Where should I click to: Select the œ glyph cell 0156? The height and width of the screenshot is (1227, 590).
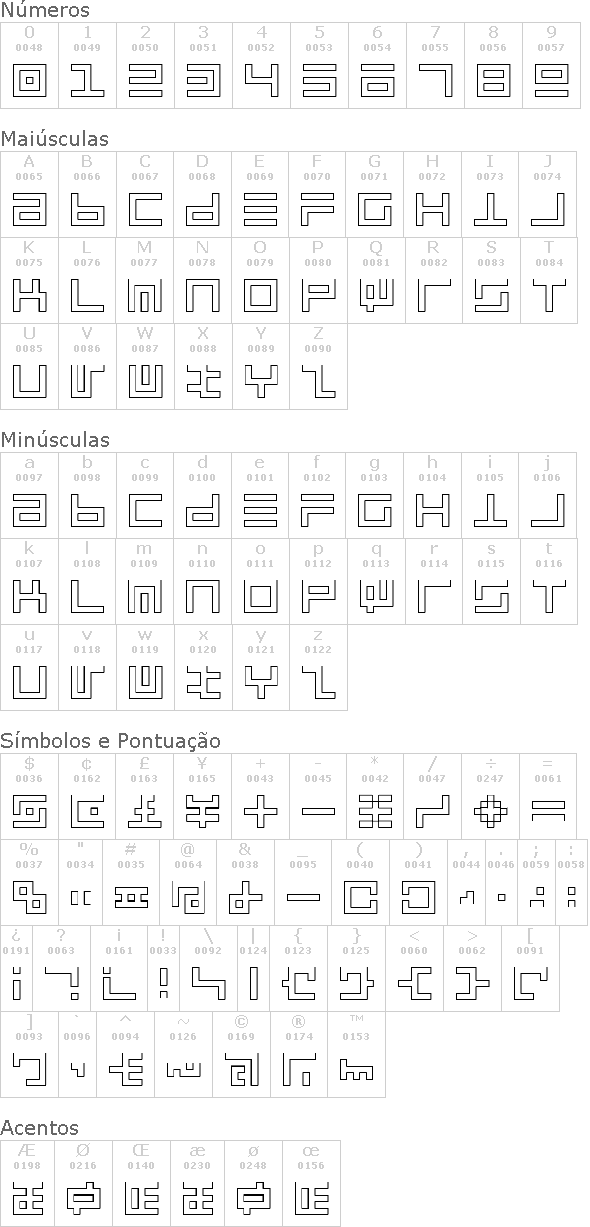point(312,1183)
